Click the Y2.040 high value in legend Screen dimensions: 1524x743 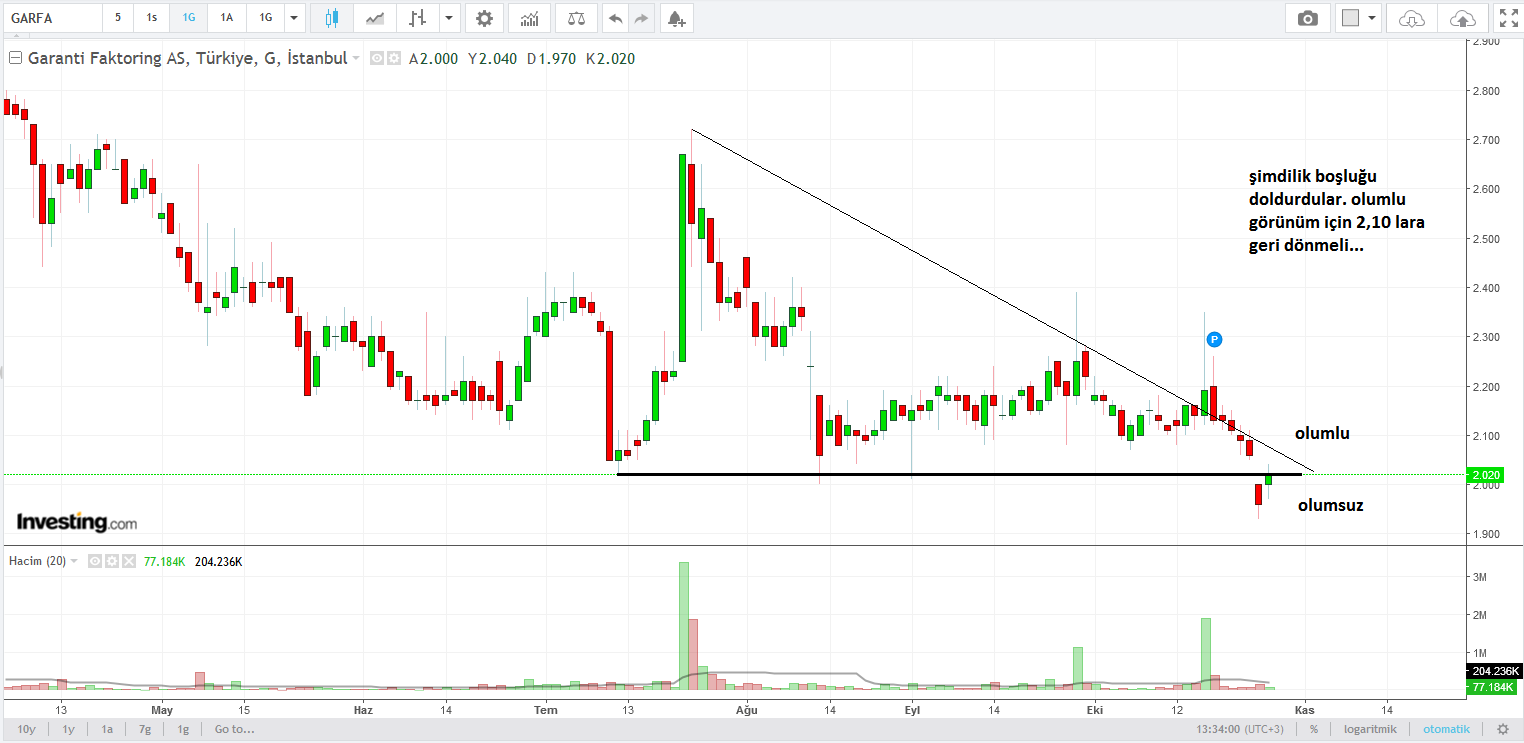pos(492,59)
